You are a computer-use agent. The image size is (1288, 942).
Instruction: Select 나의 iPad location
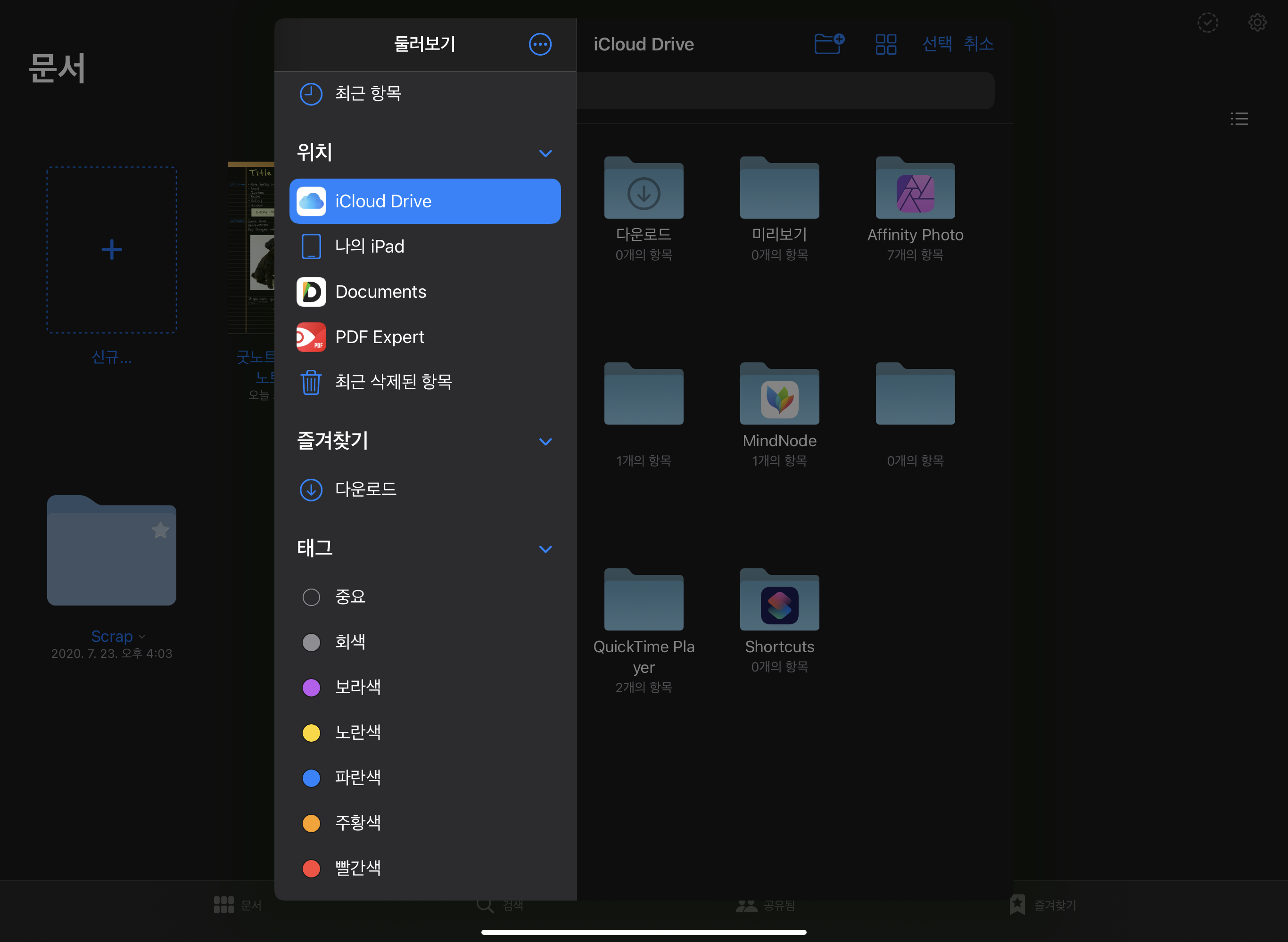370,246
